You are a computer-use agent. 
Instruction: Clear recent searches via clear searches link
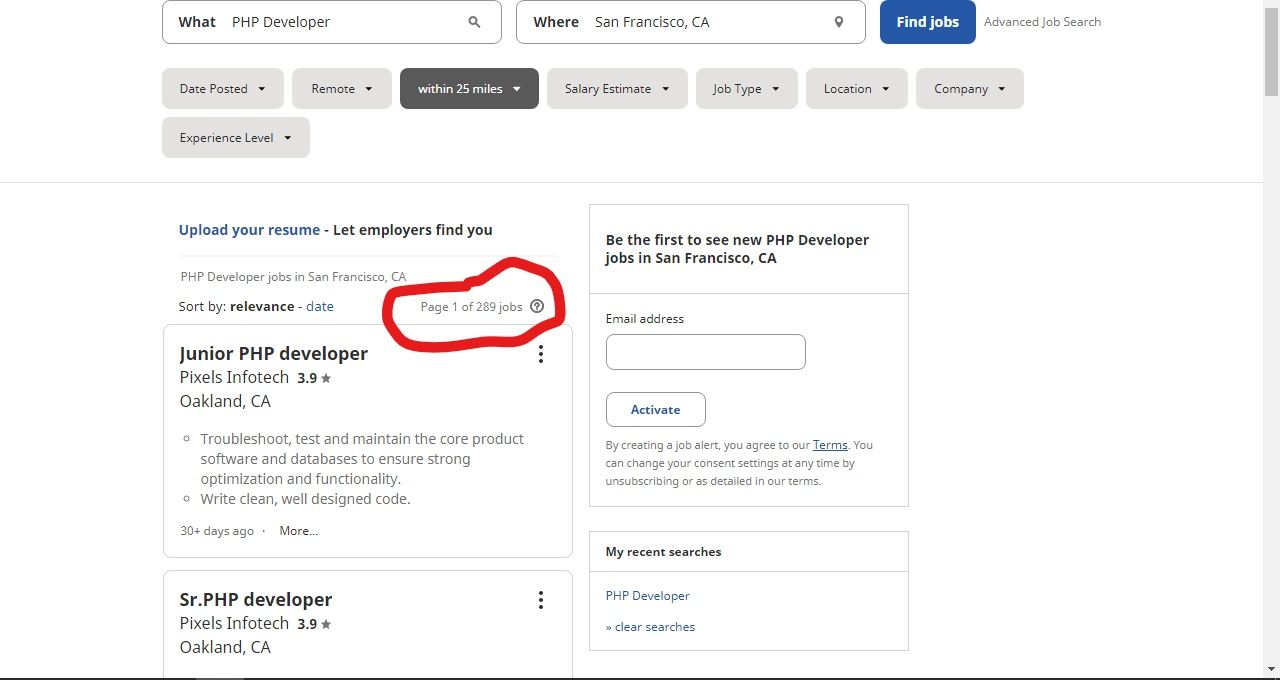(x=654, y=627)
